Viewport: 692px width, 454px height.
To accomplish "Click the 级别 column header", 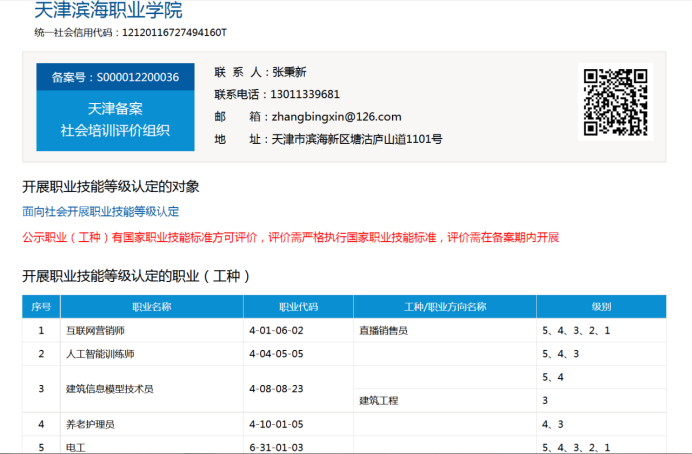I will click(601, 306).
